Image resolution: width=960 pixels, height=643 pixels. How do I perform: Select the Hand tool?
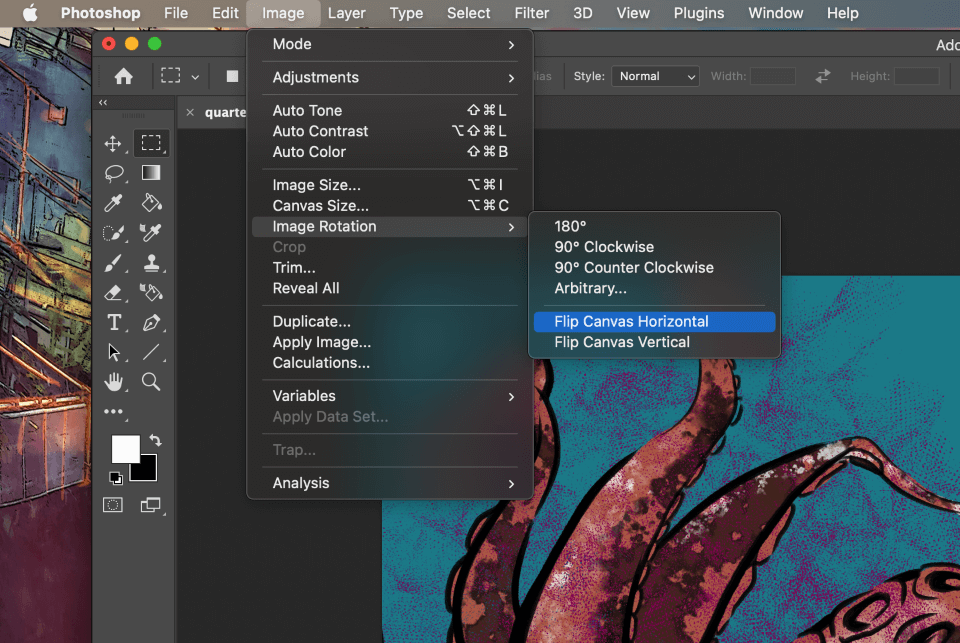[x=113, y=382]
